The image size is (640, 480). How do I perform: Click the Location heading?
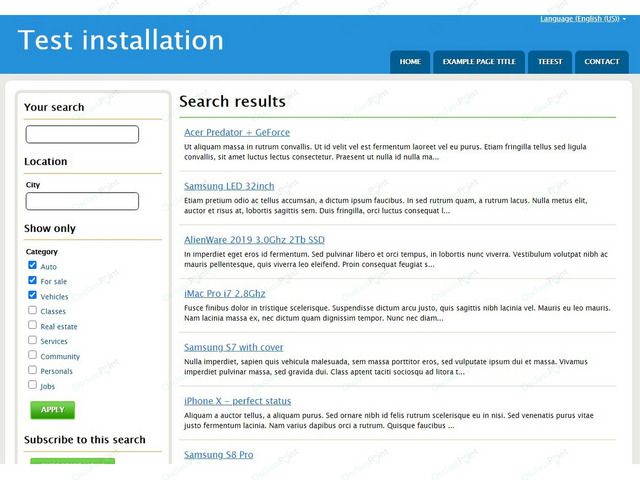point(46,162)
